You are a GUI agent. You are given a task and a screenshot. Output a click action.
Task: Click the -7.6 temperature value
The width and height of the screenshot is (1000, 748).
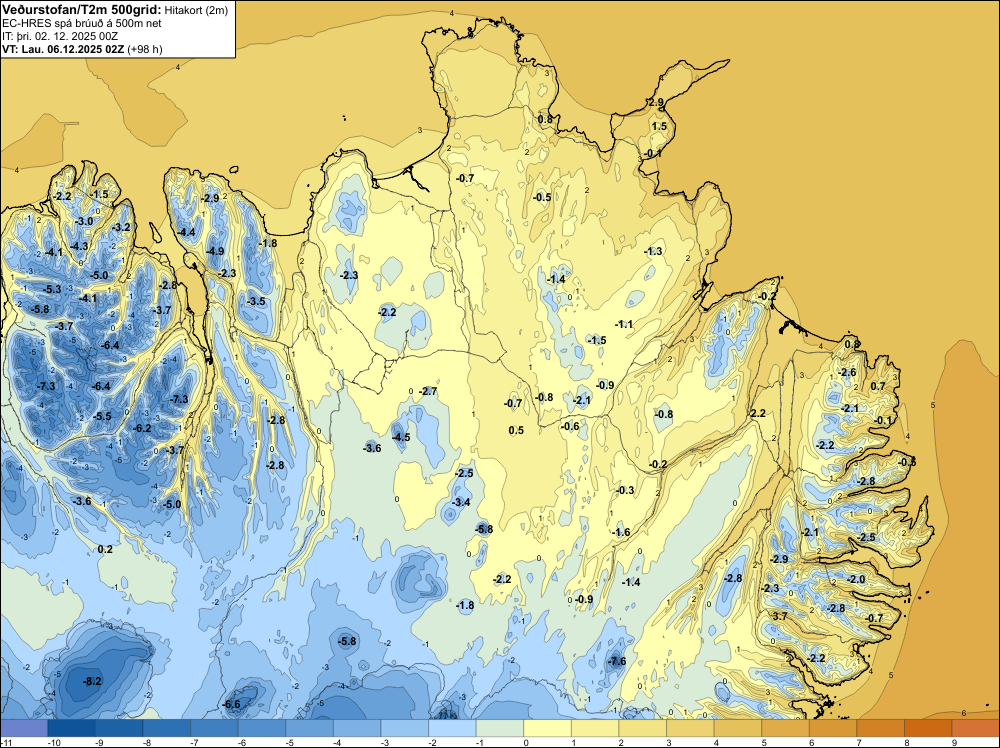617,661
